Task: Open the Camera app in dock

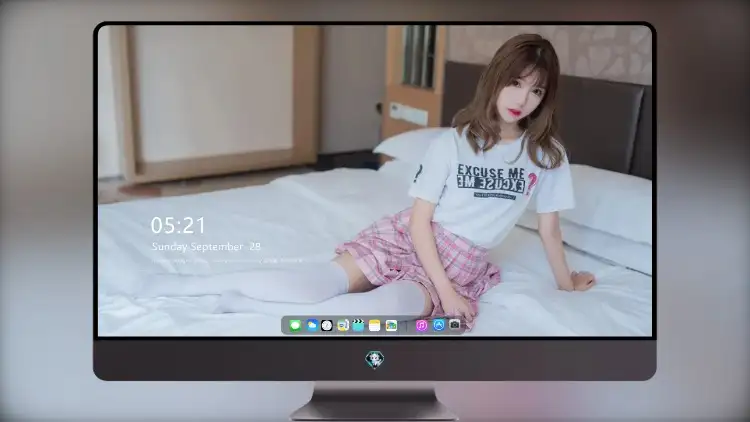Action: pos(455,325)
